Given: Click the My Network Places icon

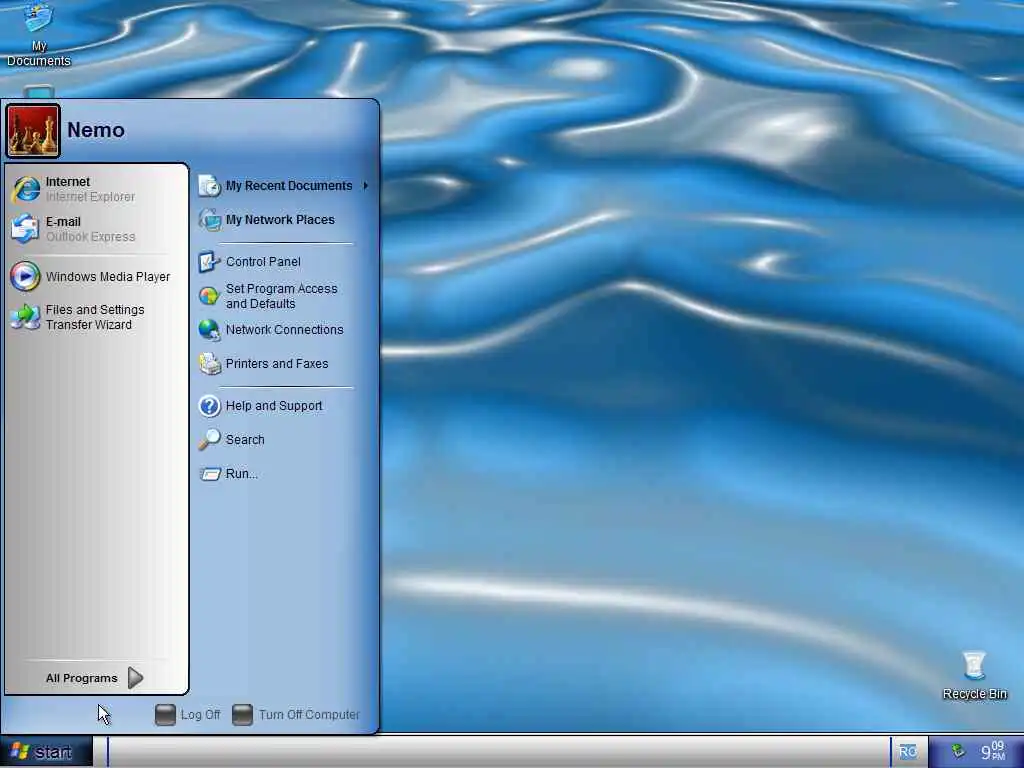Looking at the screenshot, I should tap(210, 220).
